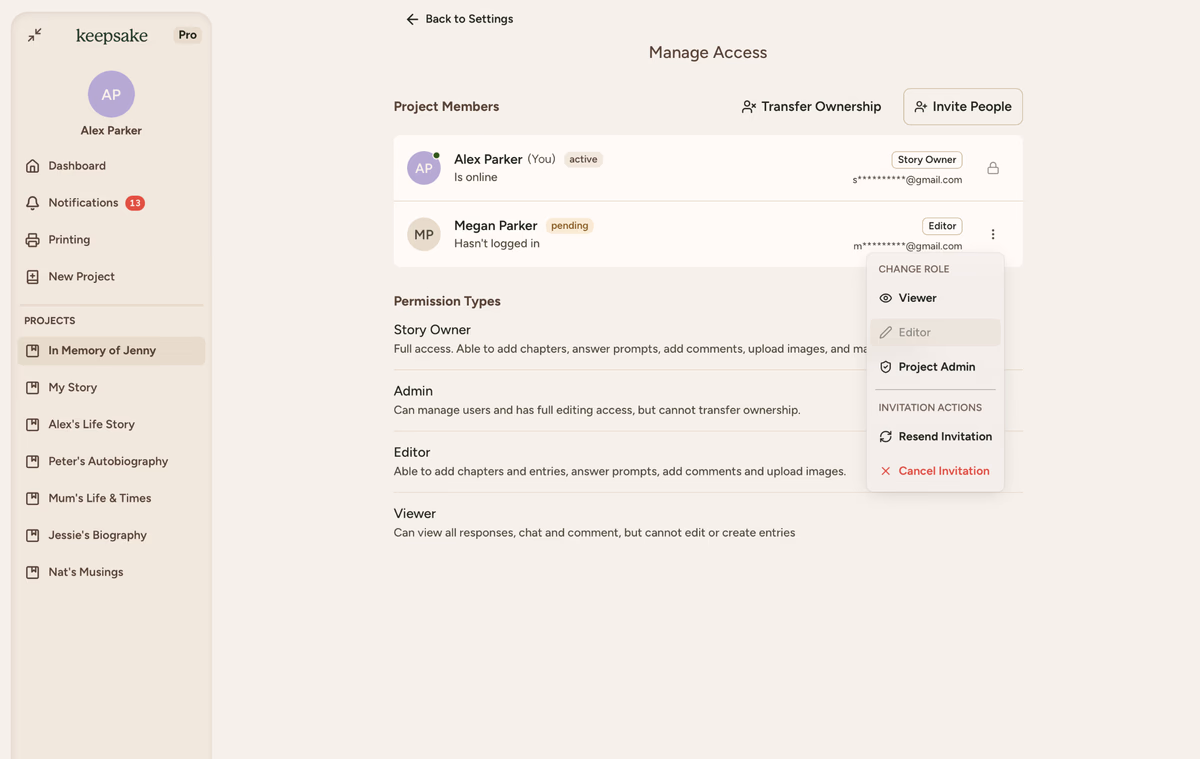1200x759 pixels.
Task: Click the red notifications count badge
Action: pos(135,203)
